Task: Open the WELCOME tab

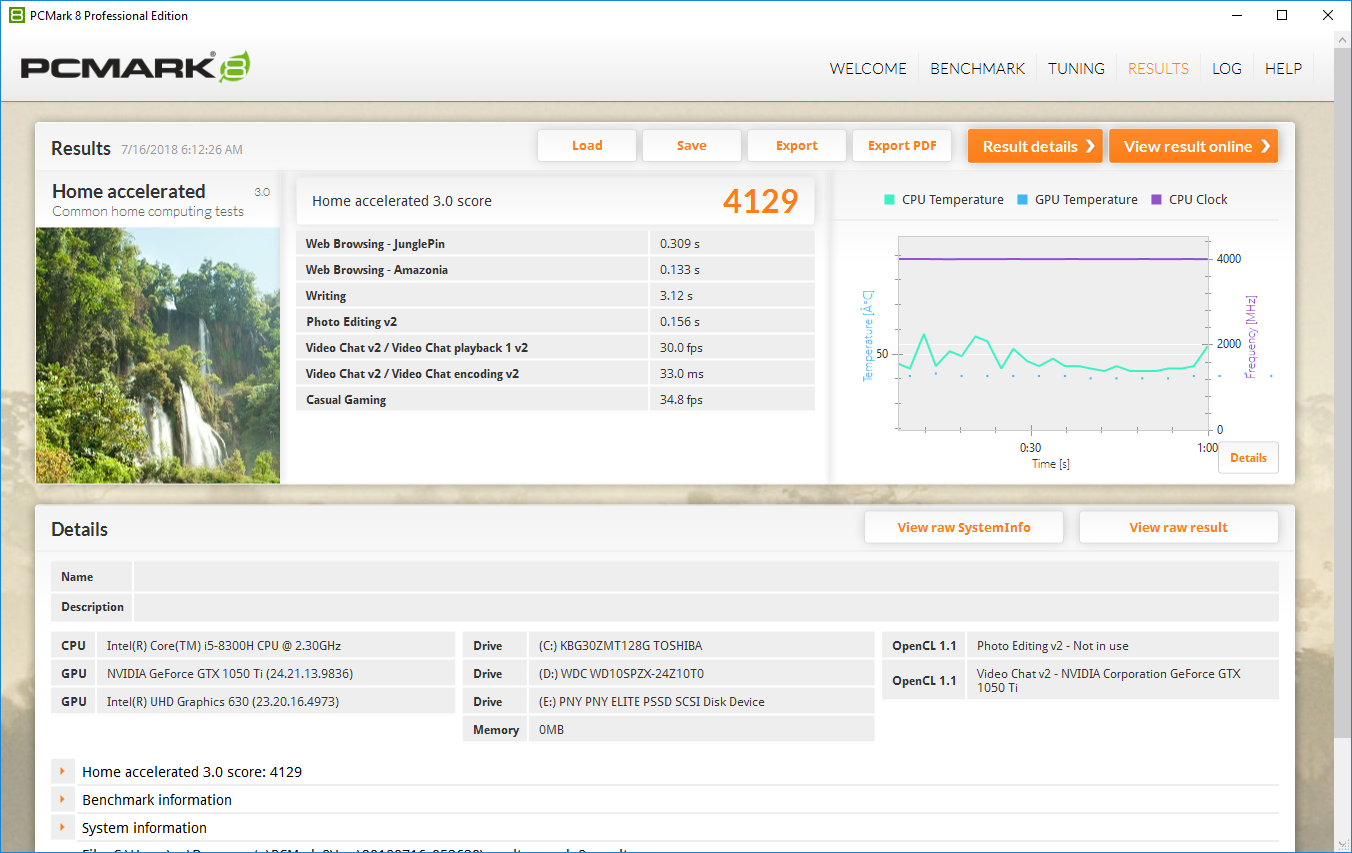Action: point(868,69)
